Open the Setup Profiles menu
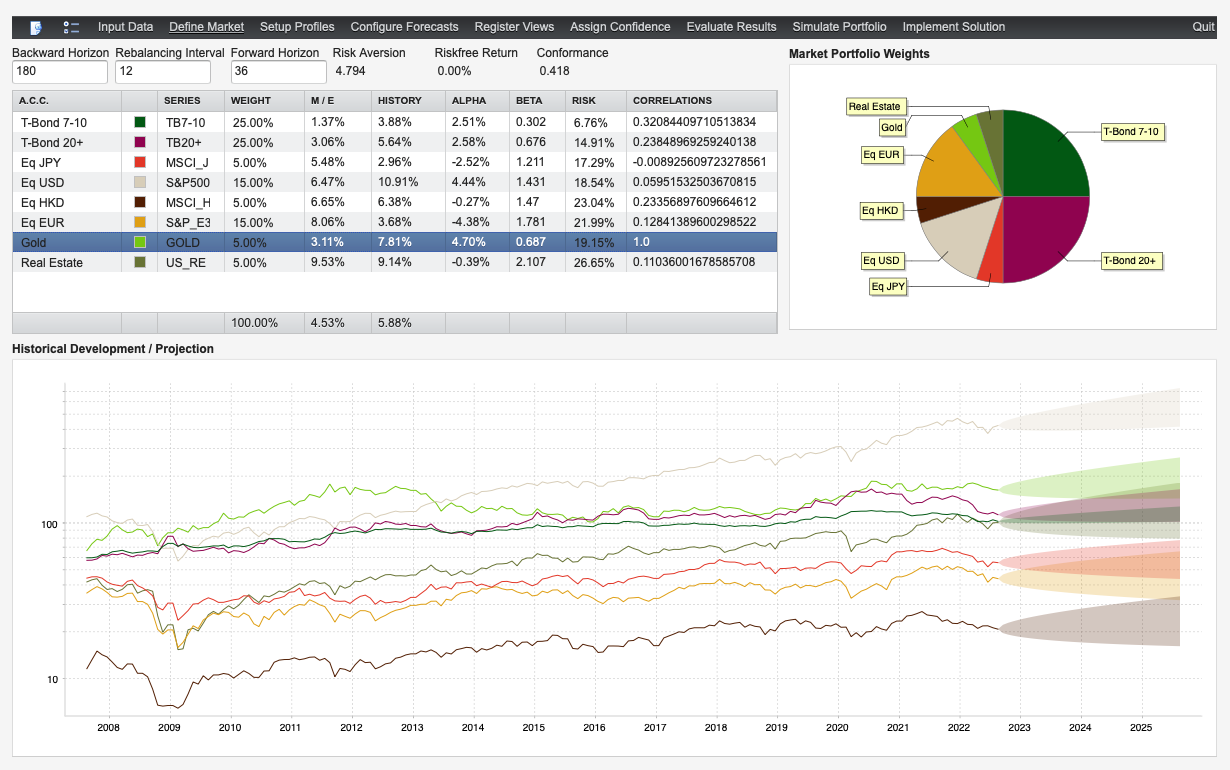The image size is (1230, 770). pos(297,27)
